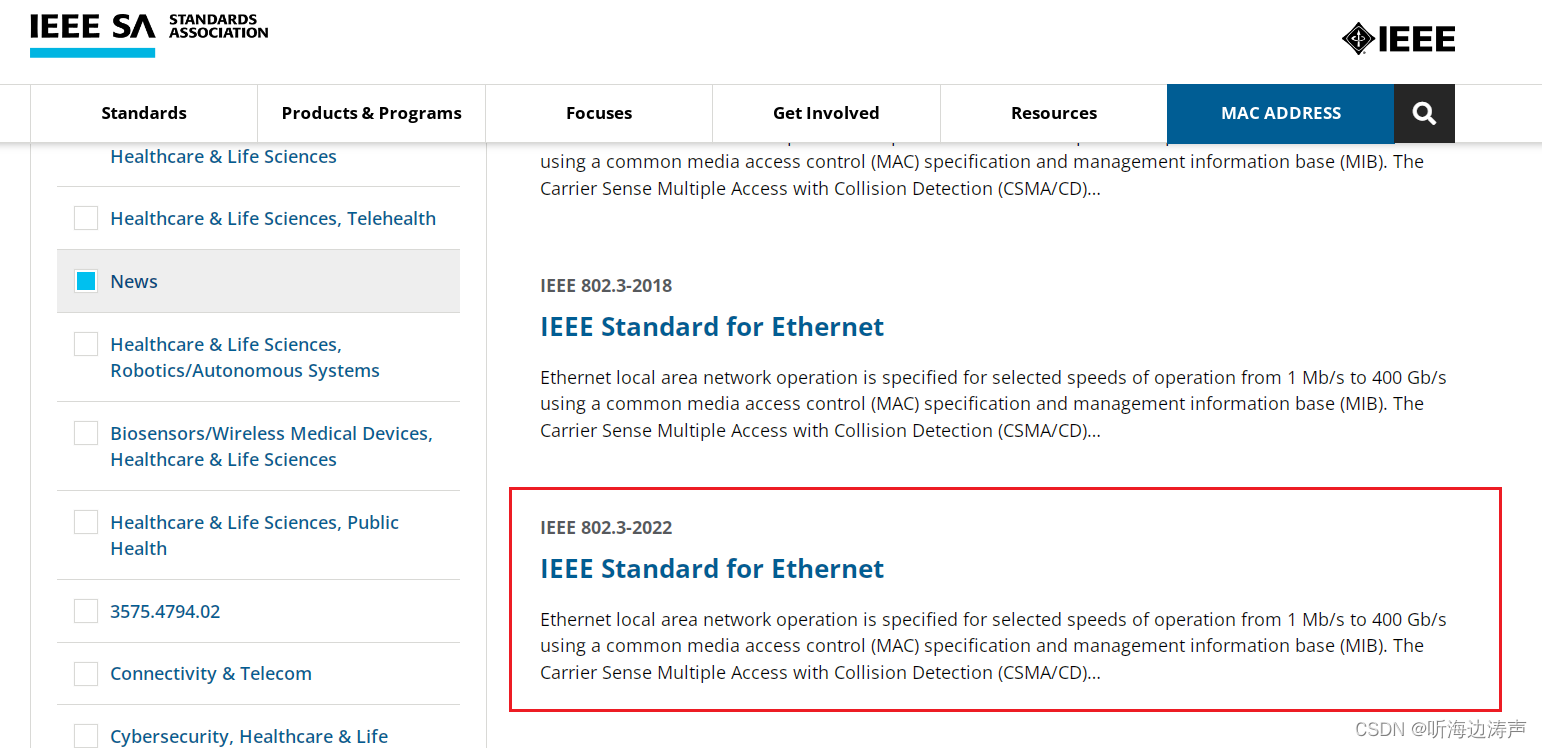
Task: Select the Standards menu item
Action: click(144, 113)
